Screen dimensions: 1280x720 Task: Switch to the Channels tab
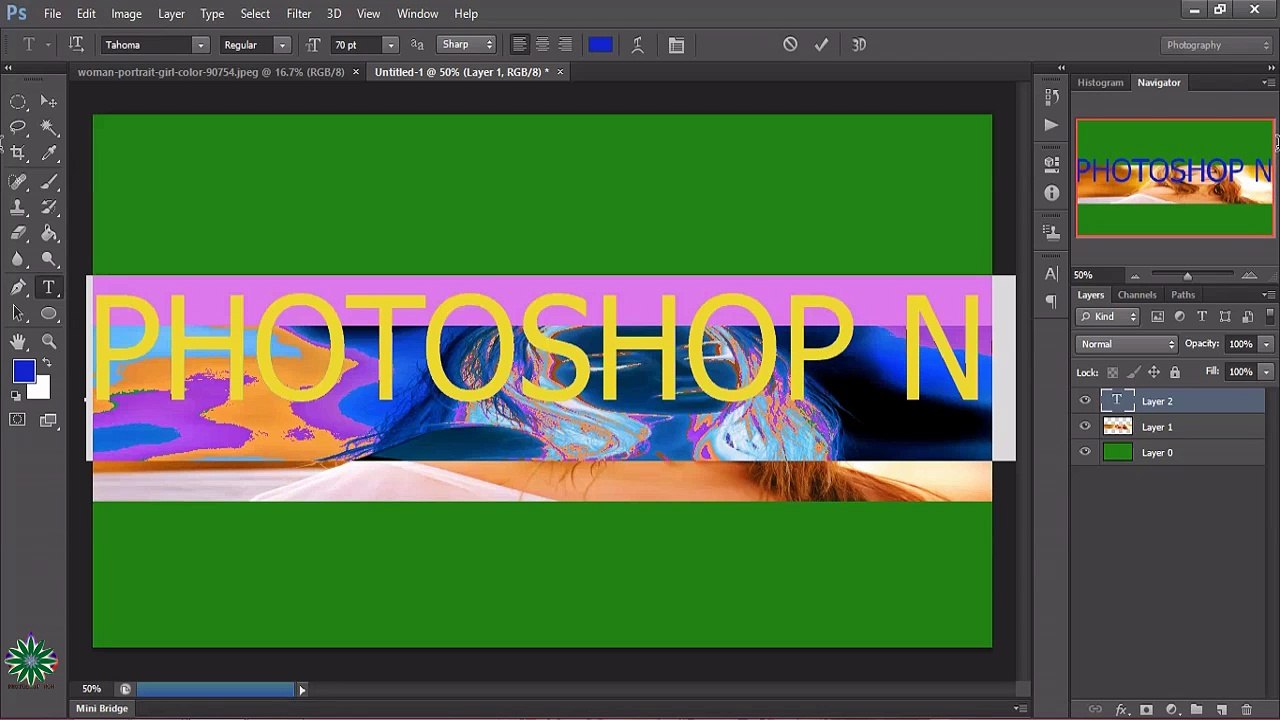coord(1137,295)
